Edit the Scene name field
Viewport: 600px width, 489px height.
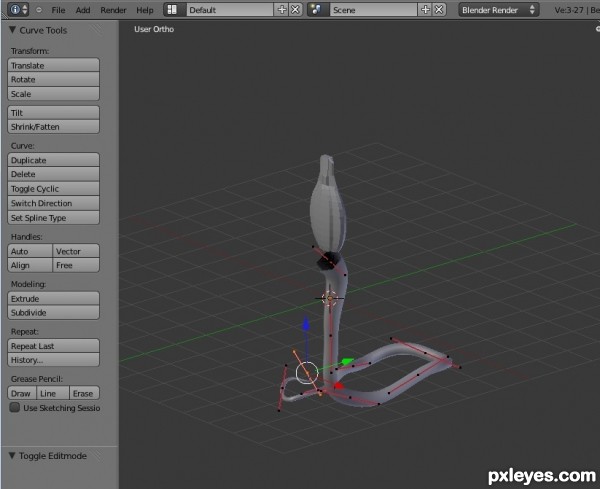coord(373,10)
